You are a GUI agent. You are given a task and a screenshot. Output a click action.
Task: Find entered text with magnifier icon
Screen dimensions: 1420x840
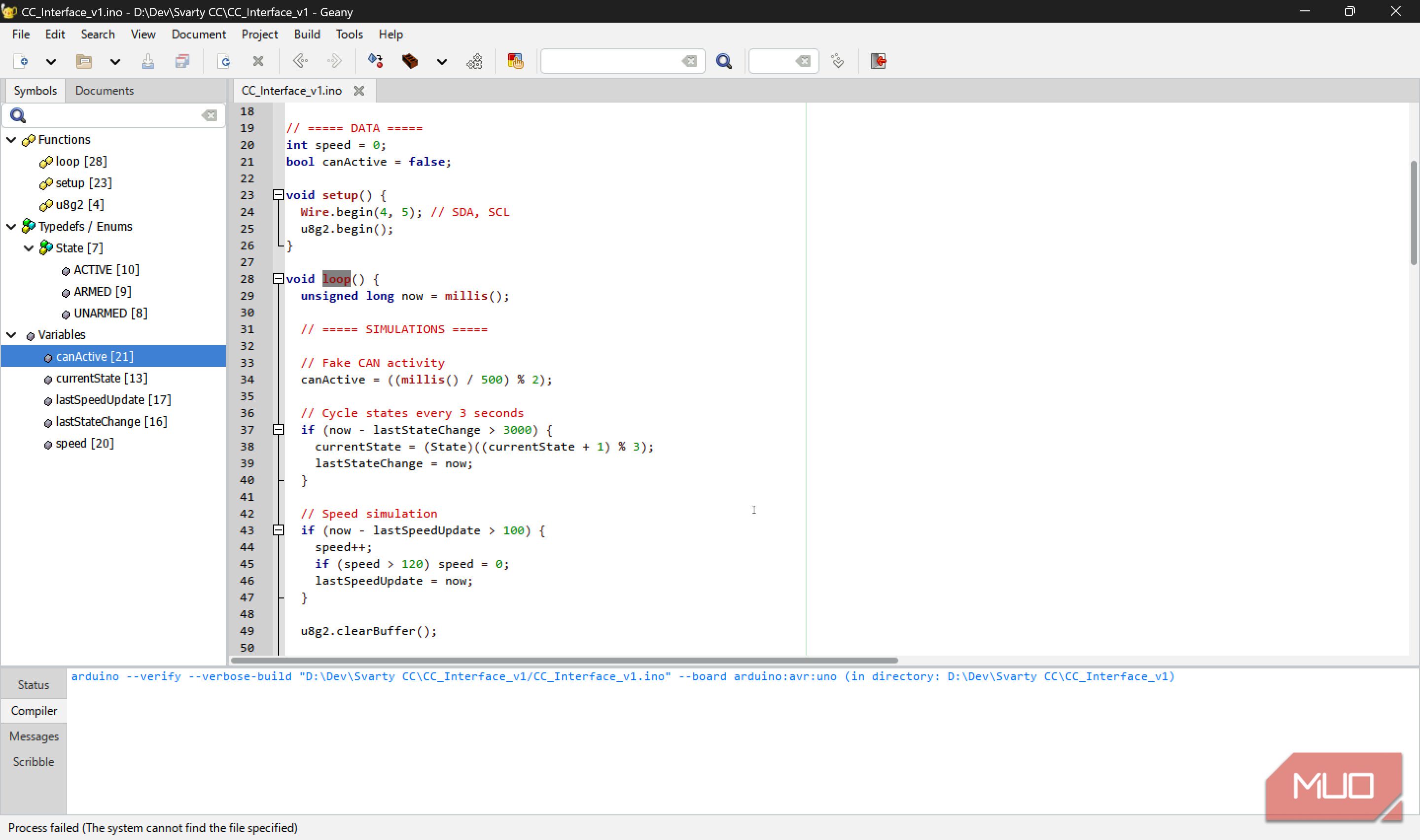click(x=724, y=61)
